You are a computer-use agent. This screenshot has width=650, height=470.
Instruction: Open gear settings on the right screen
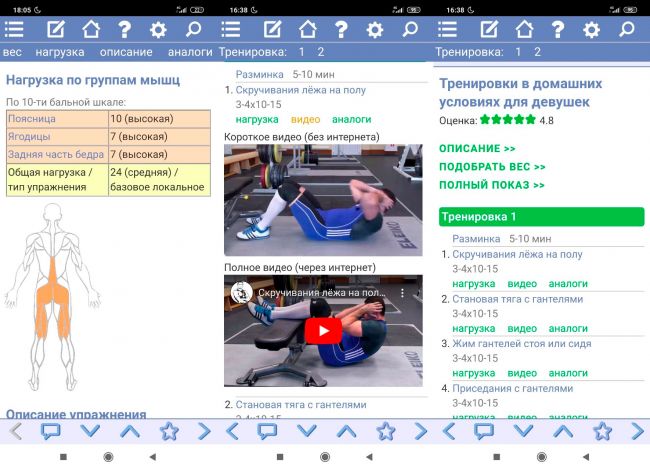click(592, 30)
